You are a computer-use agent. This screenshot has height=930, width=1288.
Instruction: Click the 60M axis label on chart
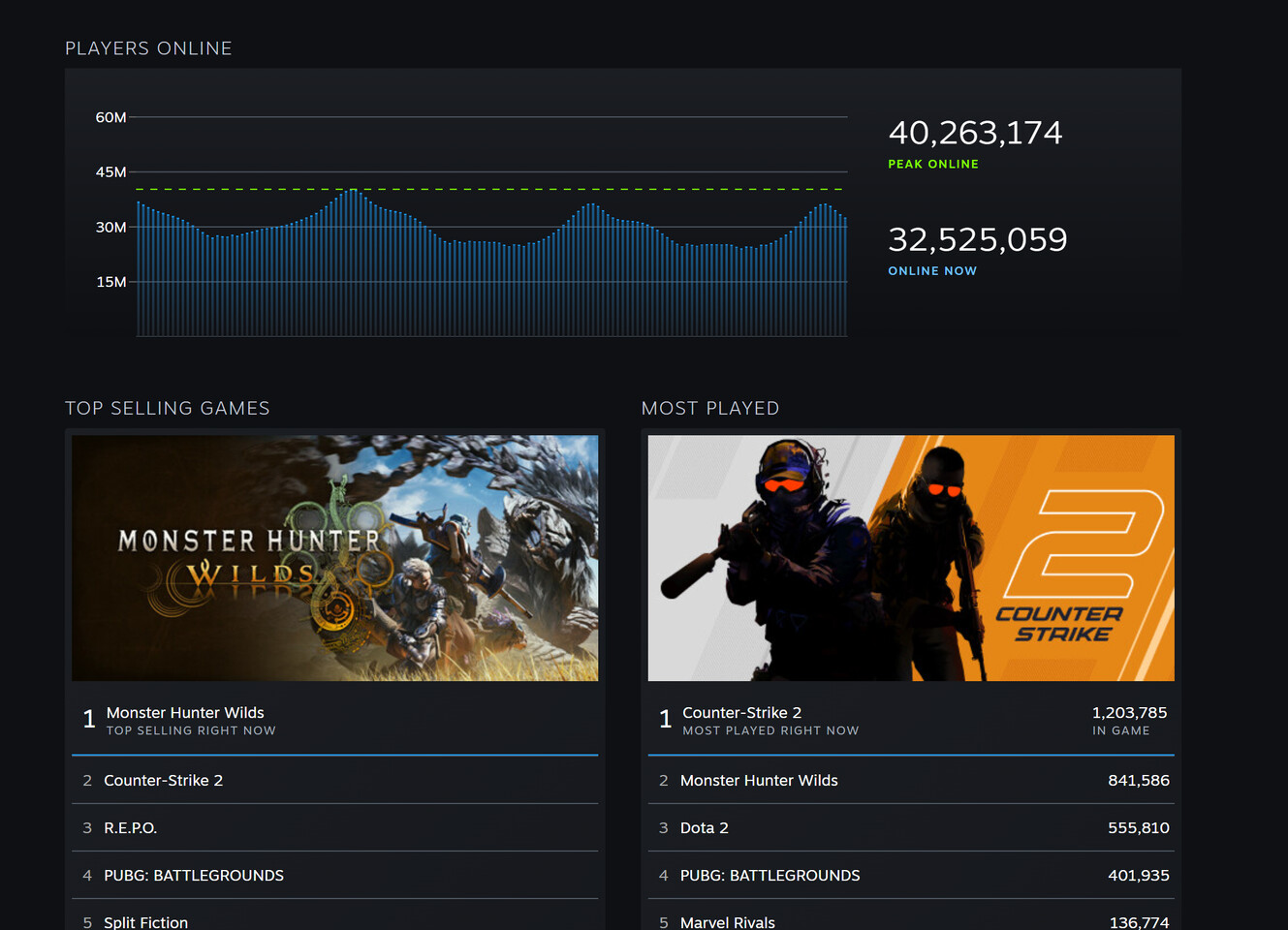point(110,117)
